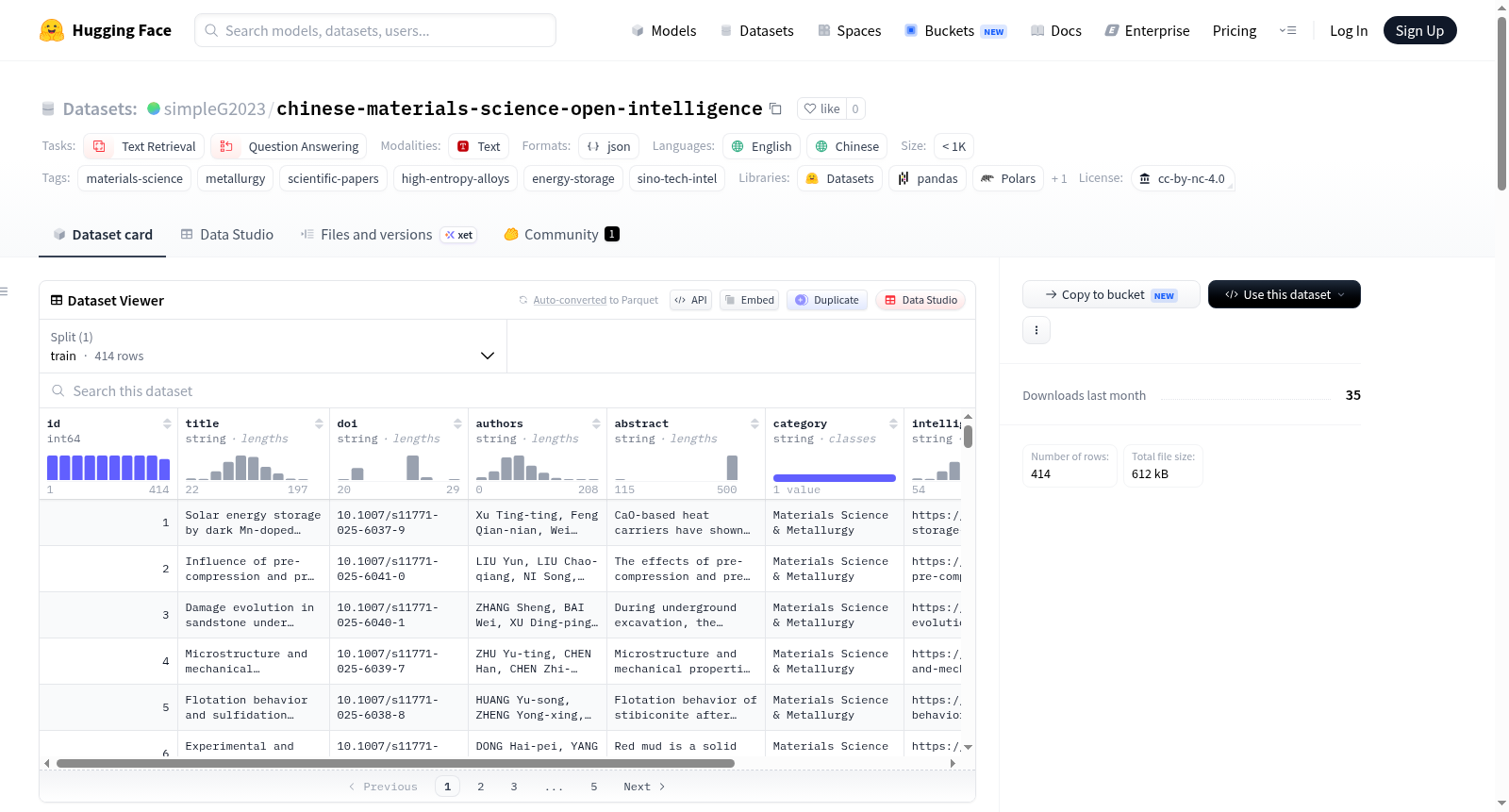Click the materials-science tag
This screenshot has width=1509, height=812.
click(x=135, y=178)
